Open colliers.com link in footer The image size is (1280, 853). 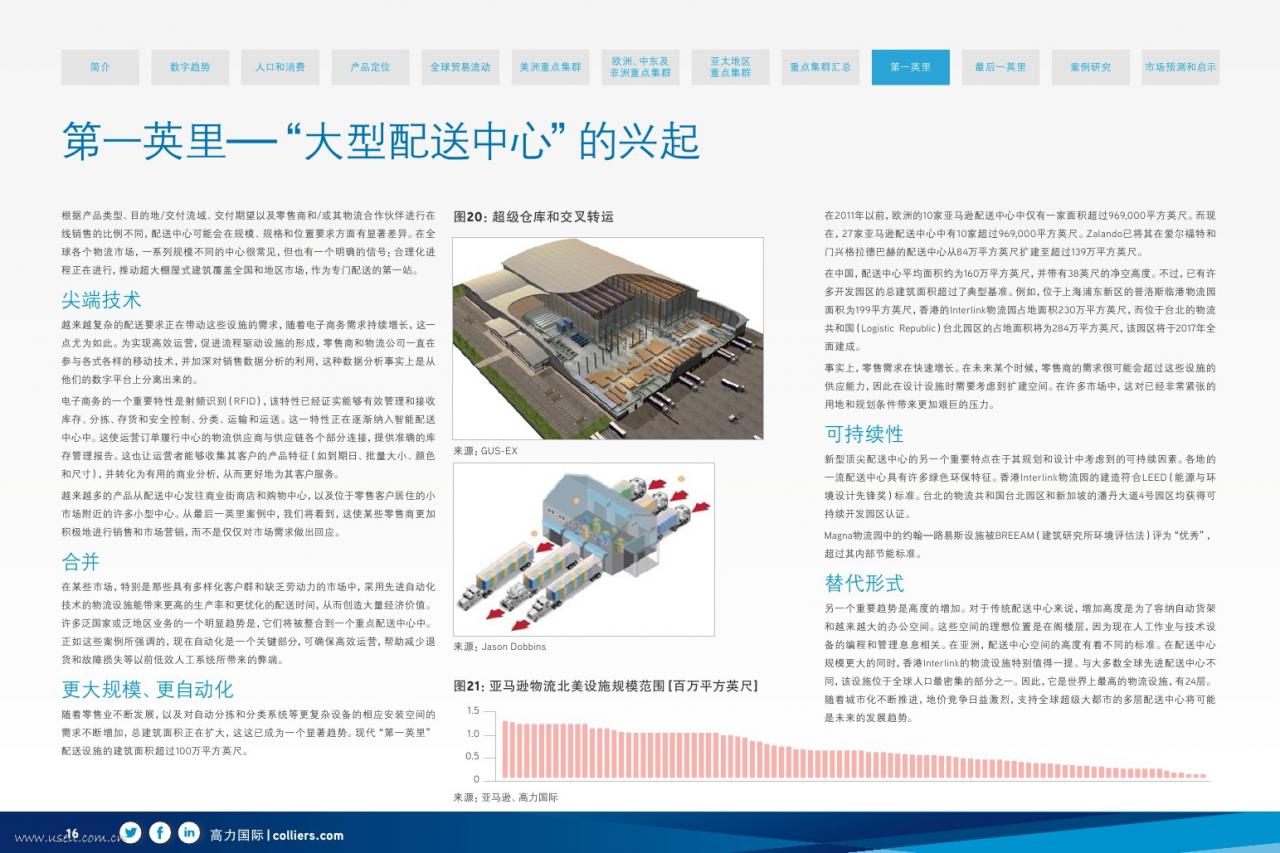click(307, 835)
